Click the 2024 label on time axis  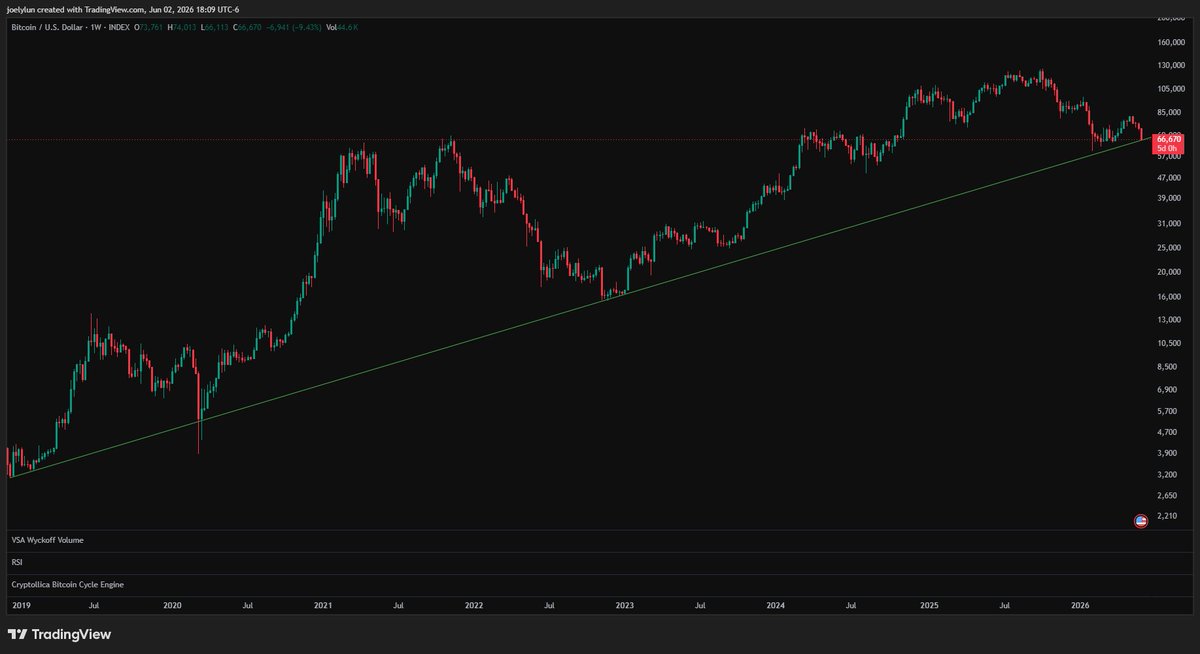pyautogui.click(x=776, y=606)
